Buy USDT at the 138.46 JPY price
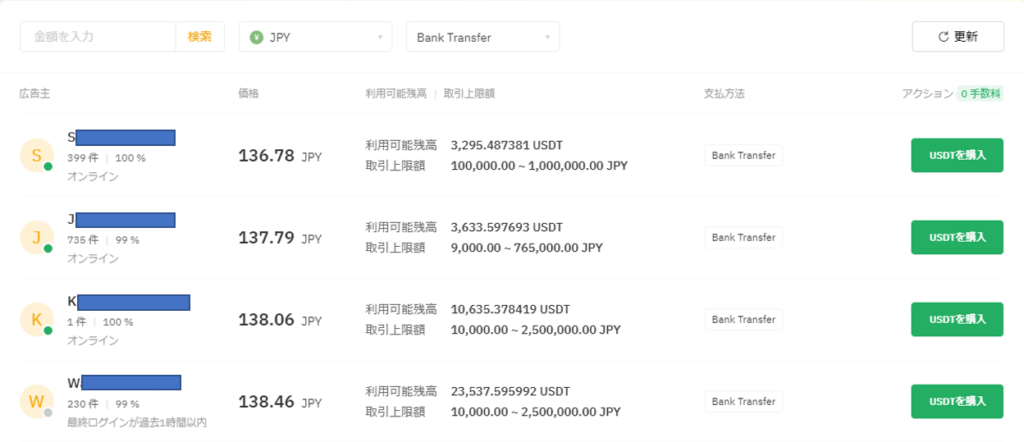 tap(957, 401)
